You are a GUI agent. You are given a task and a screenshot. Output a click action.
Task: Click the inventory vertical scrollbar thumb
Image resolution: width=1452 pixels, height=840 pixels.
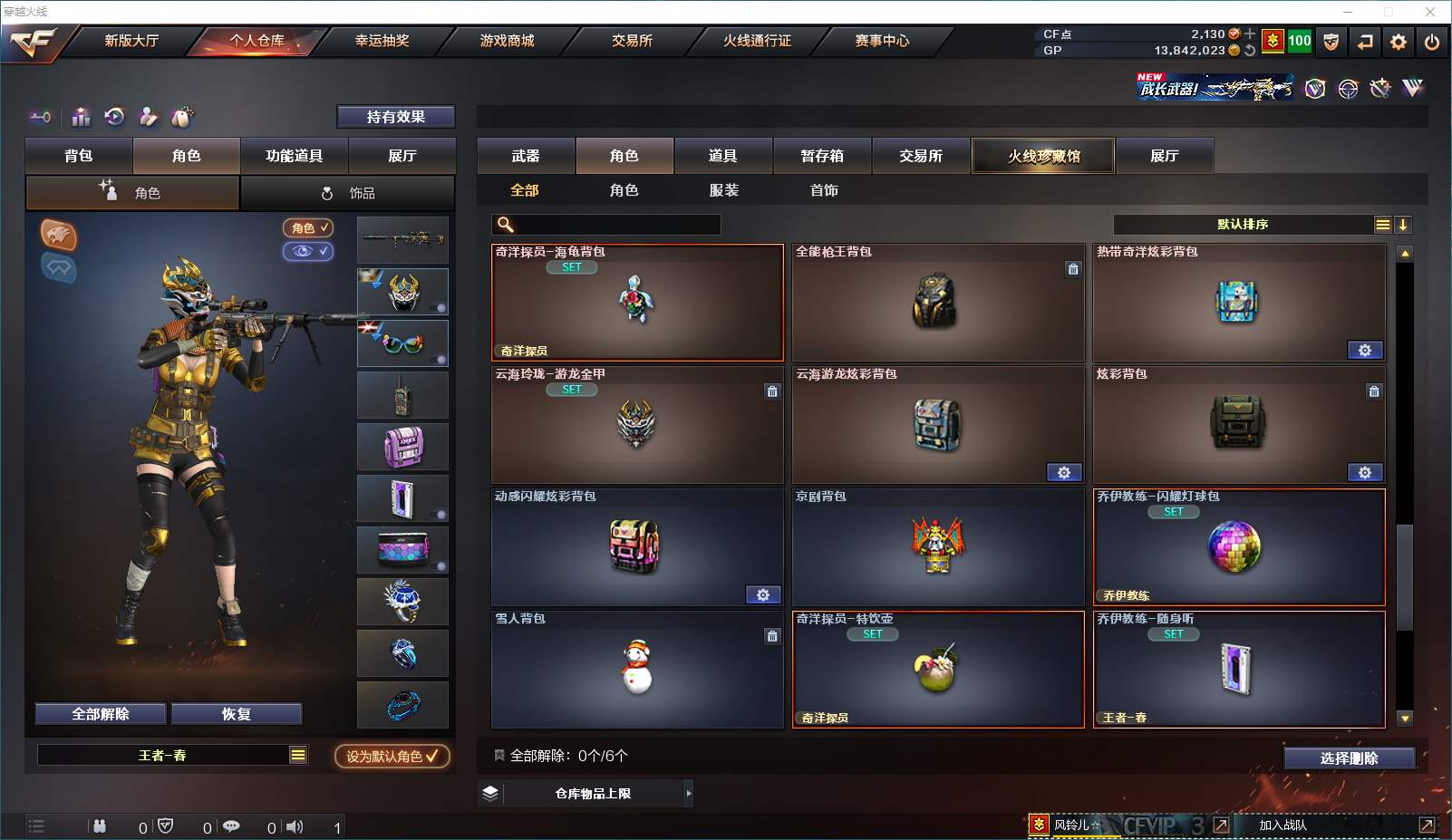pos(1405,577)
